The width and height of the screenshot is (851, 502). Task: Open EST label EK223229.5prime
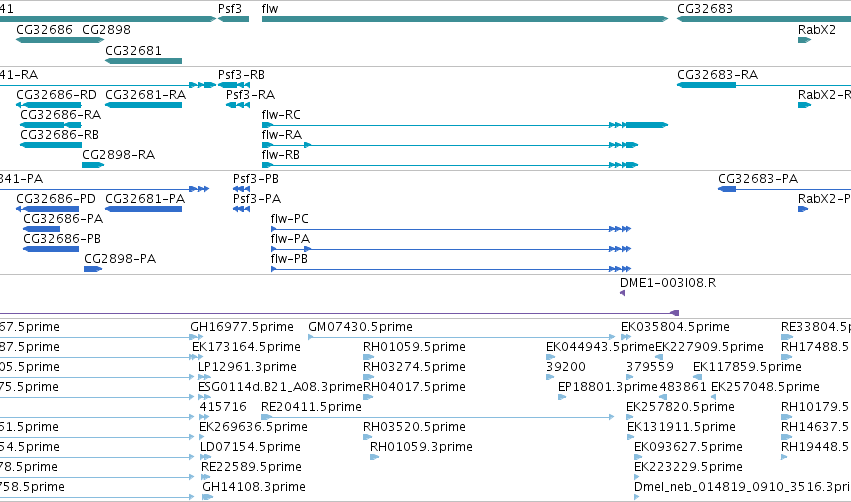[x=688, y=468]
